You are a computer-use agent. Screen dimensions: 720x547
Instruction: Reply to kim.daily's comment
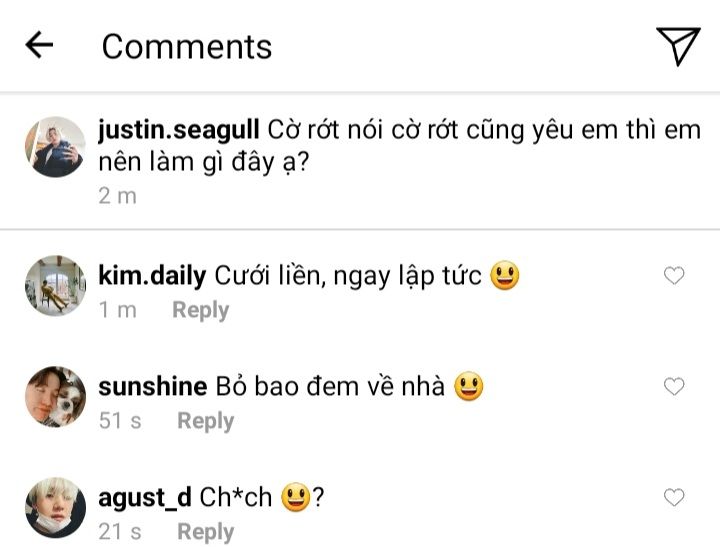200,311
